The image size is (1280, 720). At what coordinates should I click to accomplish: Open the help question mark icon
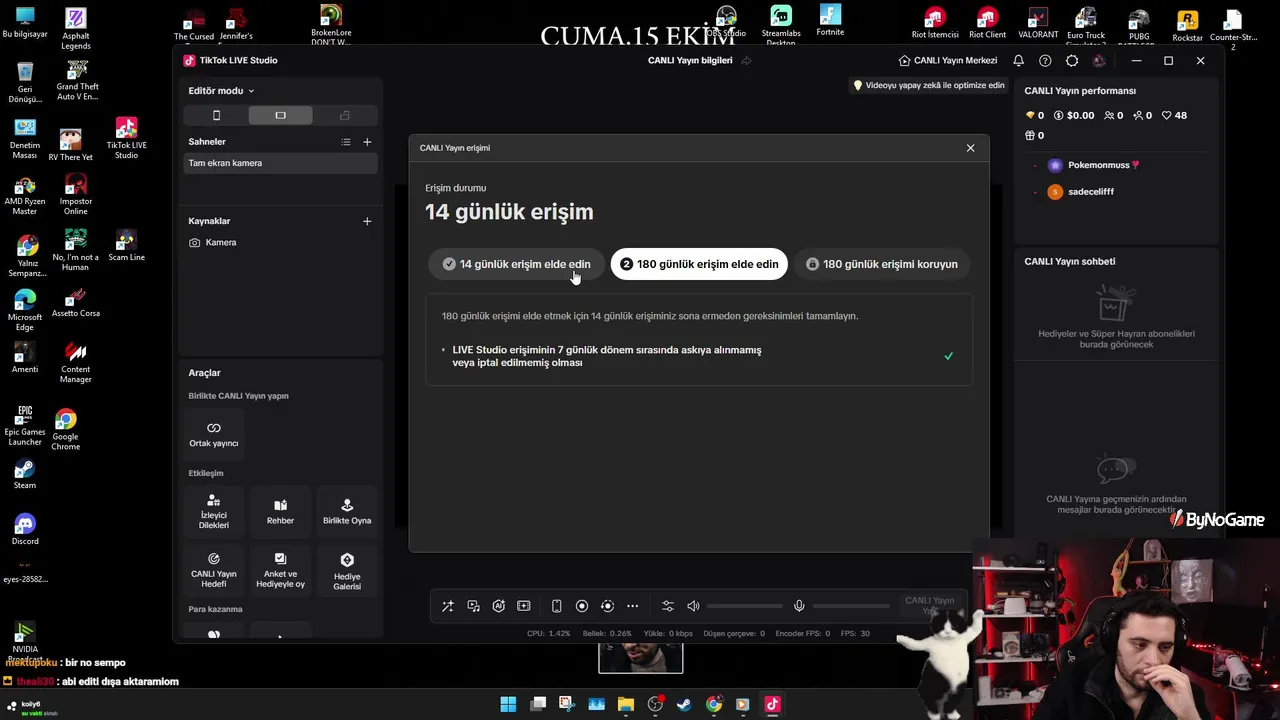(x=1045, y=60)
